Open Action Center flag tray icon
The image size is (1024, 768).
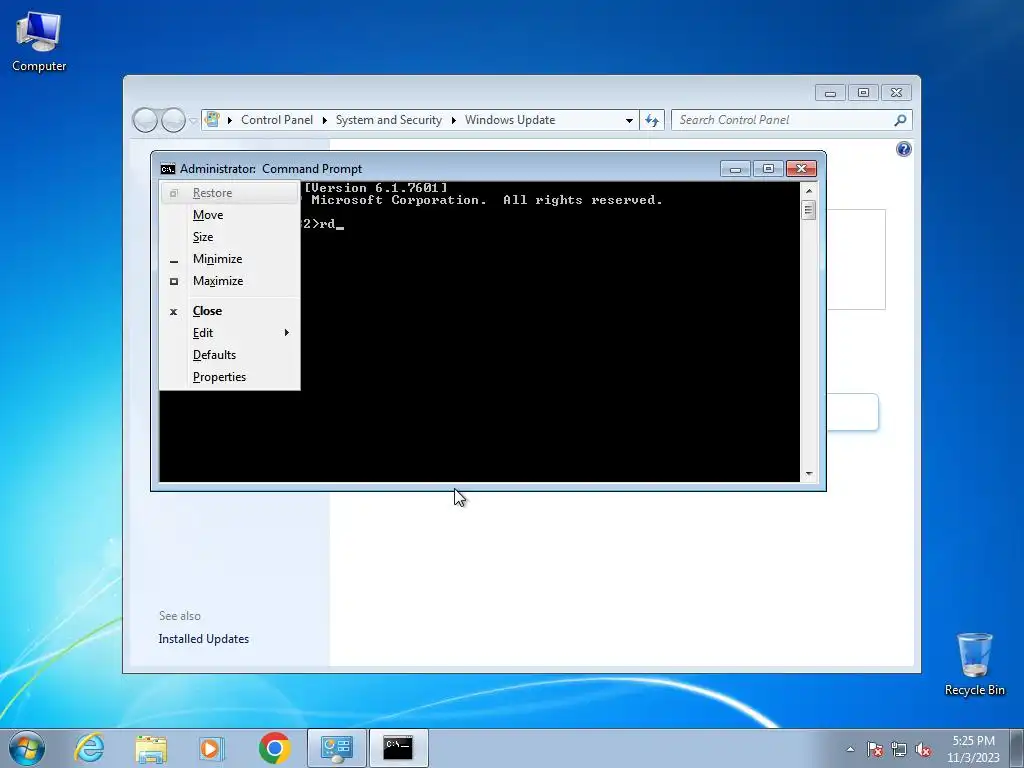pos(875,749)
